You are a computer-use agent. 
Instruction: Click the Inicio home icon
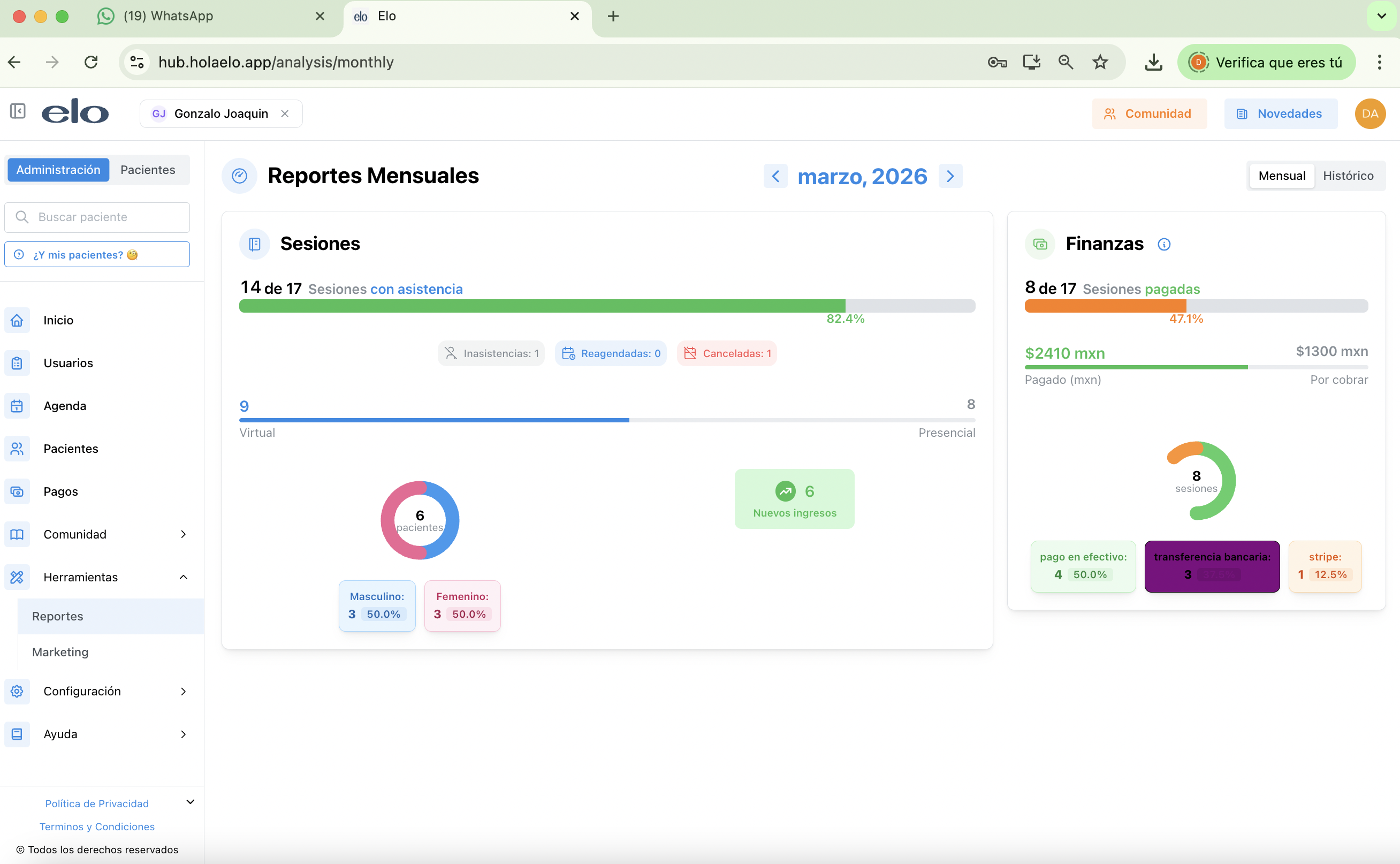[17, 320]
